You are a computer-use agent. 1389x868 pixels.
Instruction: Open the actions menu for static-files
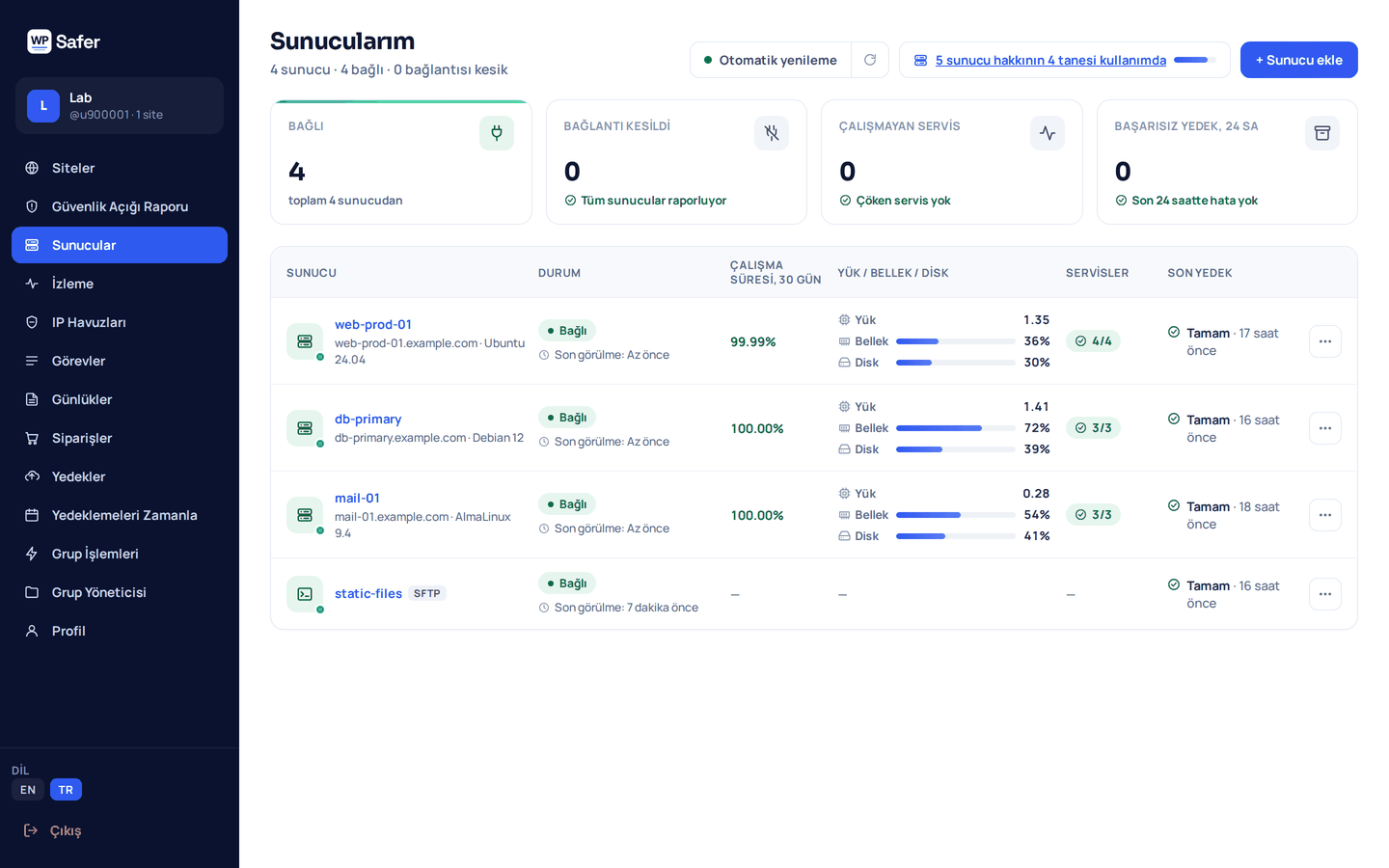point(1325,594)
